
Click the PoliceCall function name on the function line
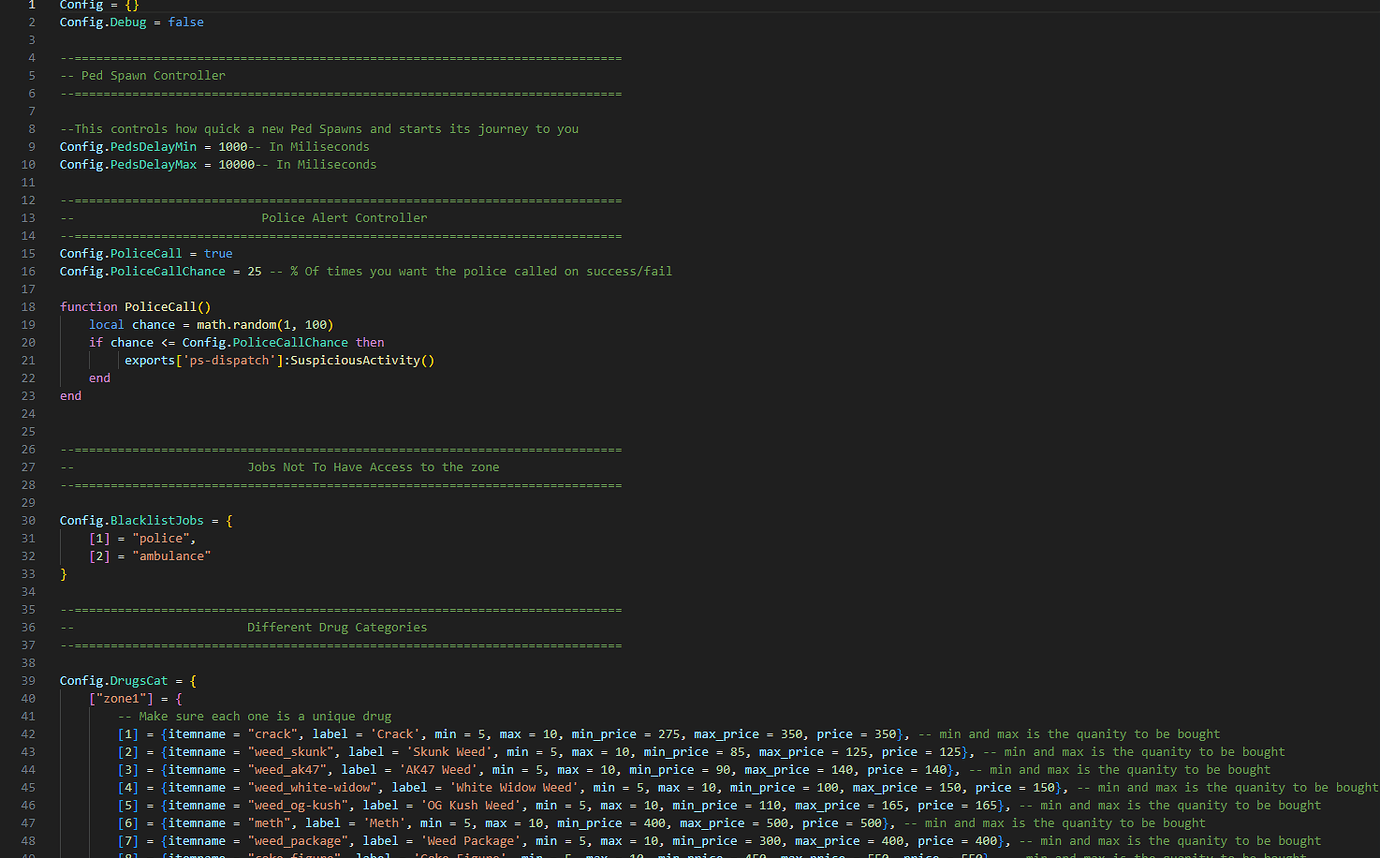[x=160, y=307]
